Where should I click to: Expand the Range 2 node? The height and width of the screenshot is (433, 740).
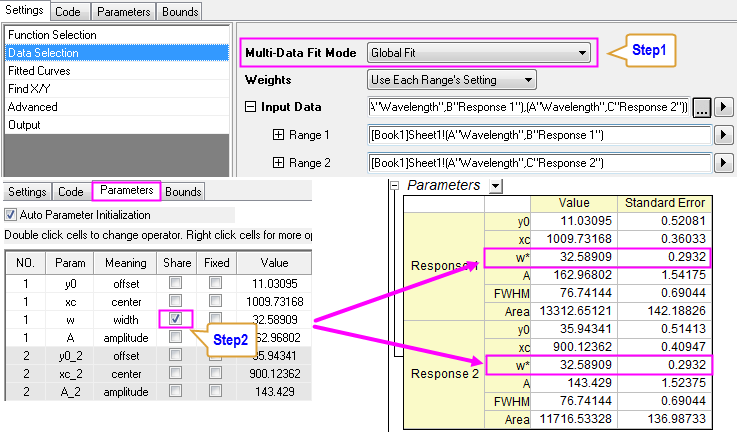[x=278, y=163]
